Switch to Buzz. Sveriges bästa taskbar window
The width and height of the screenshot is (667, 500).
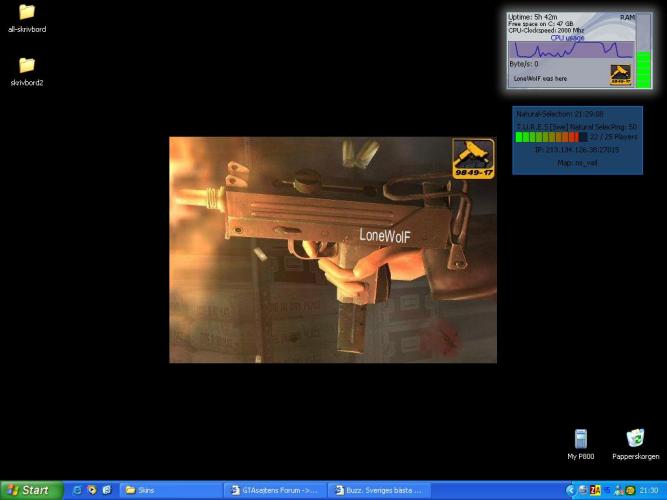coord(380,490)
